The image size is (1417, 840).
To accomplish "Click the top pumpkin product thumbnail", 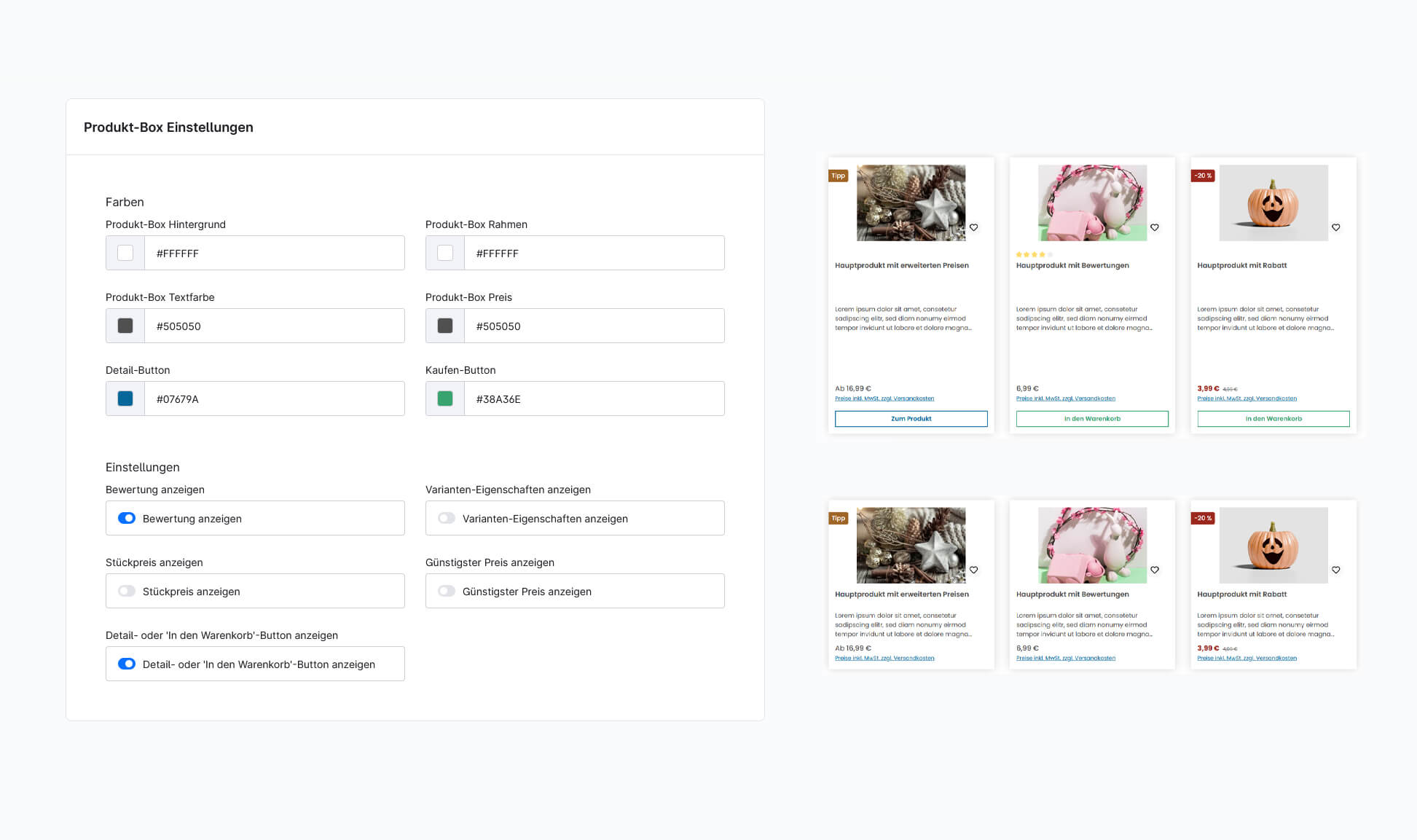I will pos(1273,203).
